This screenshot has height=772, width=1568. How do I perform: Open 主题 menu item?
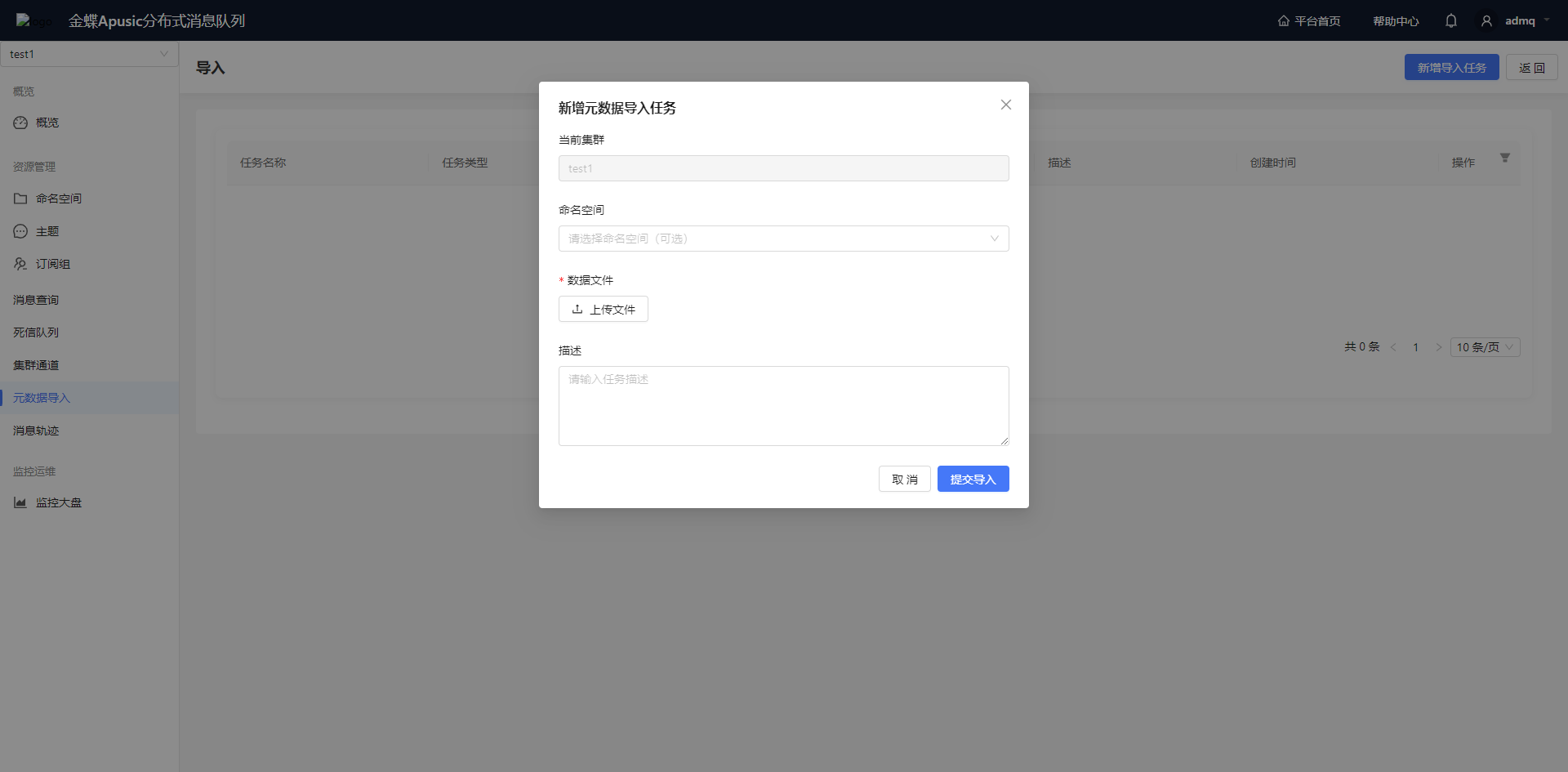[x=89, y=231]
